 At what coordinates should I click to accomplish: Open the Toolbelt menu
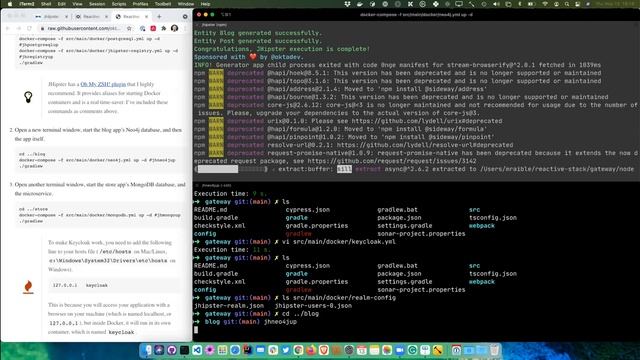click(163, 4)
